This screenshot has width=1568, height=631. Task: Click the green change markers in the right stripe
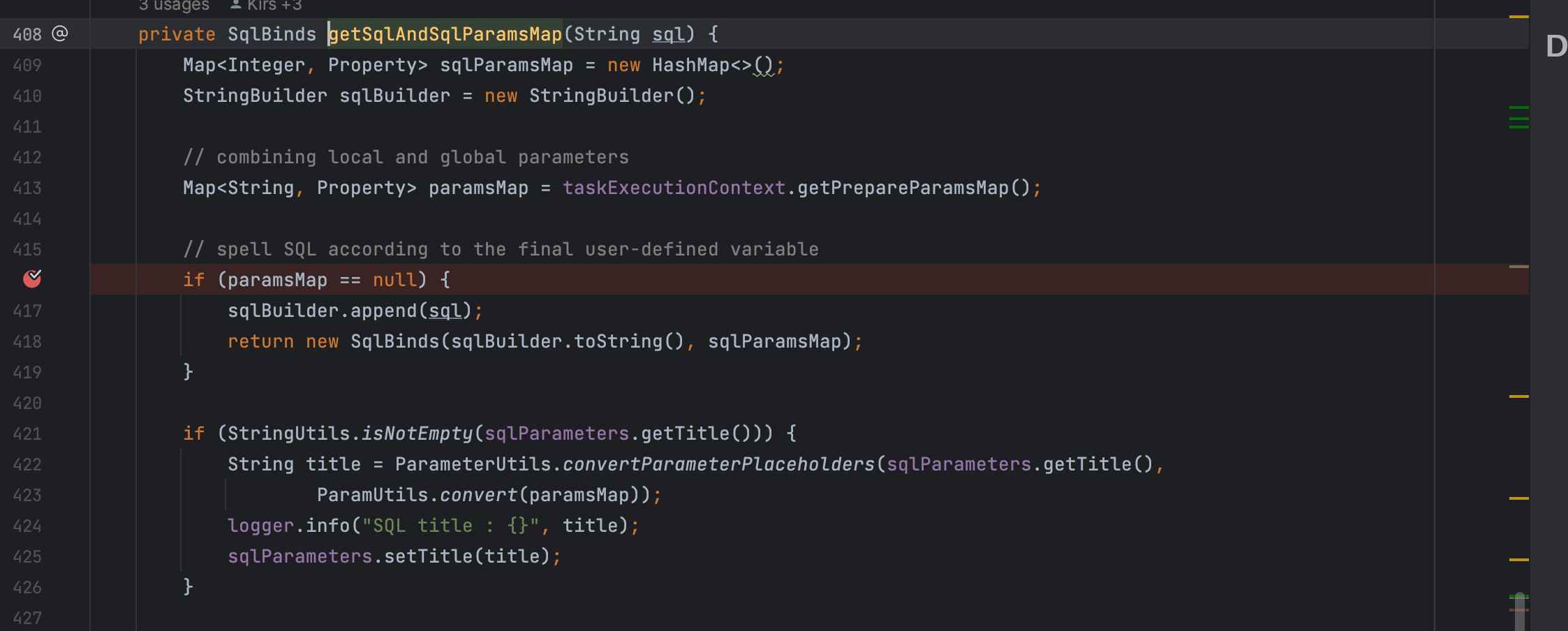pos(1518,119)
